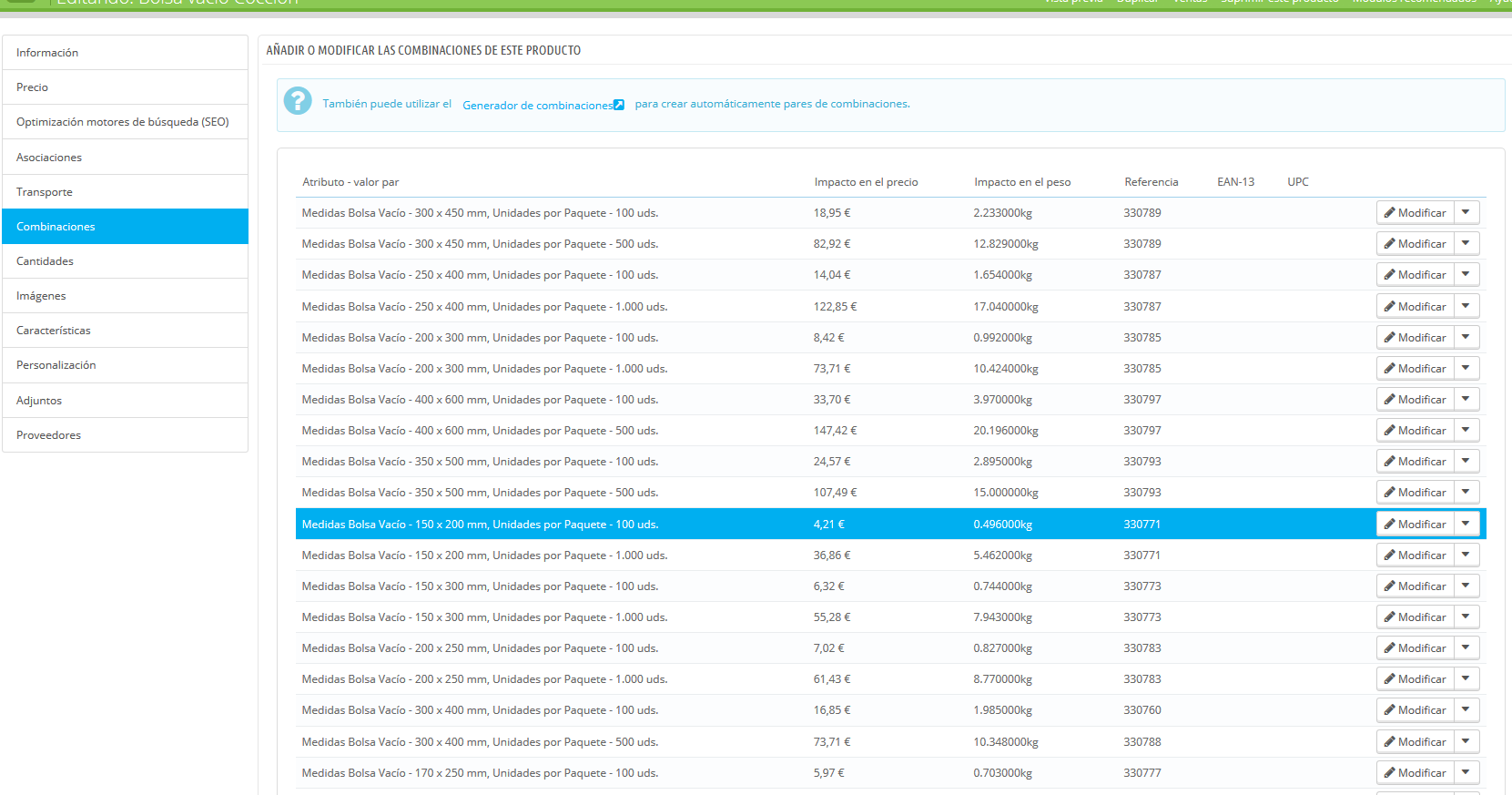
Task: Select the price 4,21 € in highlighted row
Action: coord(829,525)
